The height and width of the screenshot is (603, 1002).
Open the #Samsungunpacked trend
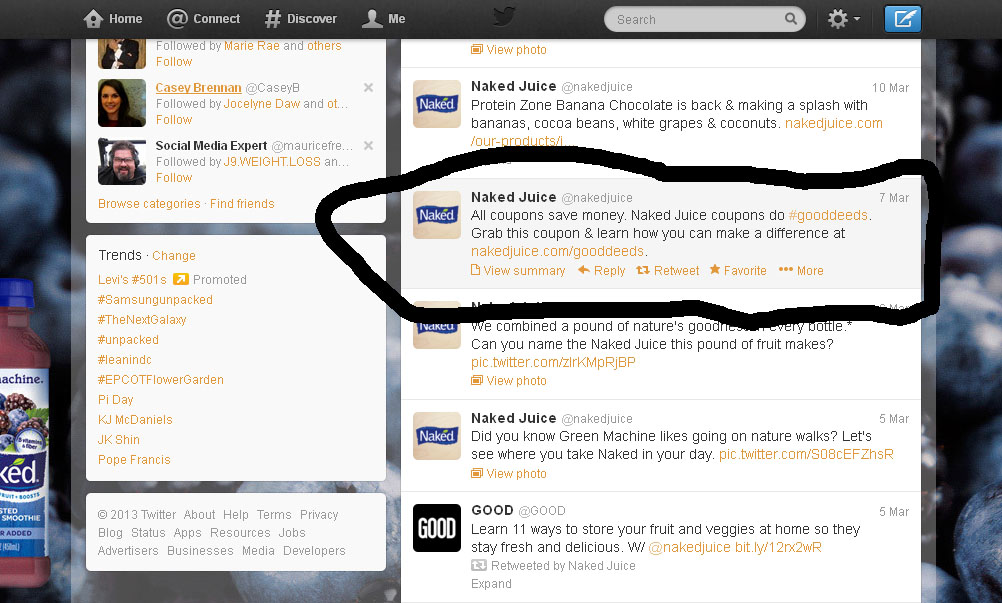[155, 300]
